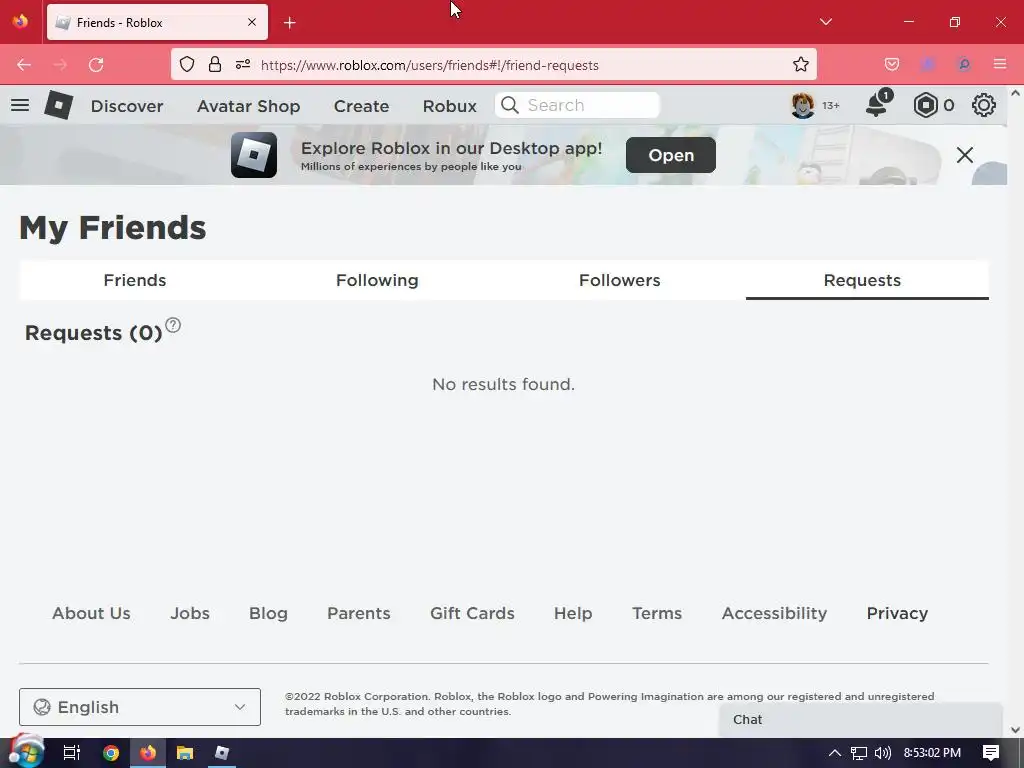
Task: Open the Accessibility footer link
Action: (x=774, y=613)
